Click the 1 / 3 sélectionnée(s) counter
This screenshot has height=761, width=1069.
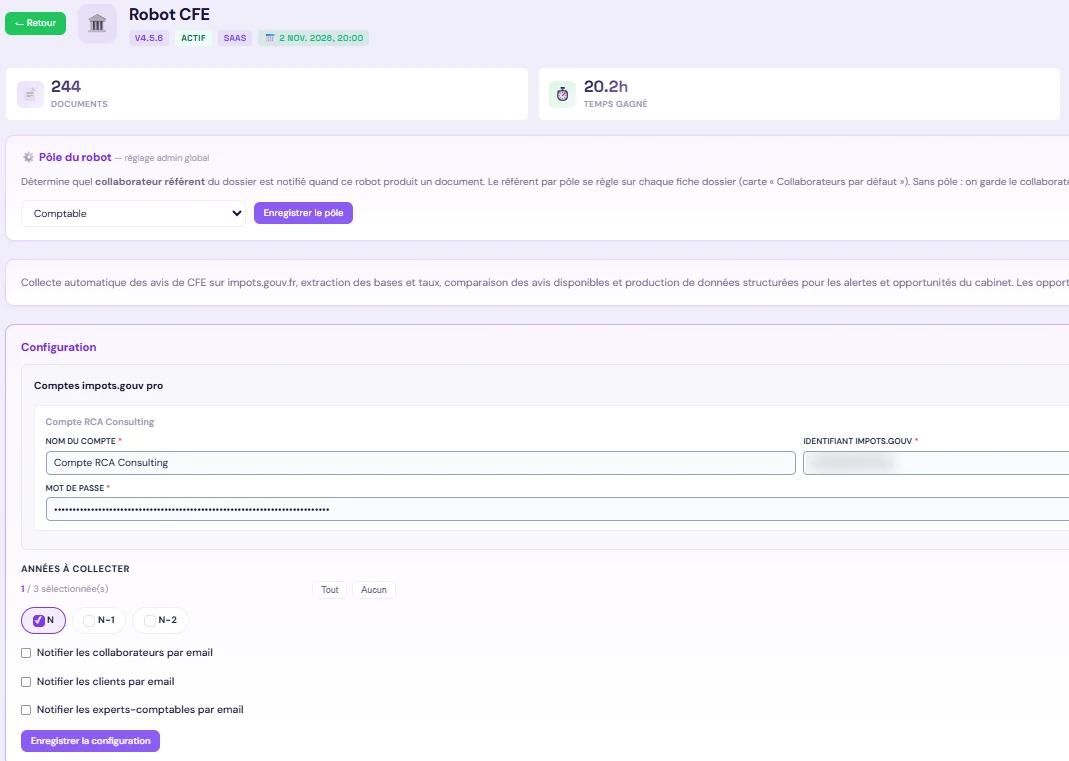tap(65, 588)
